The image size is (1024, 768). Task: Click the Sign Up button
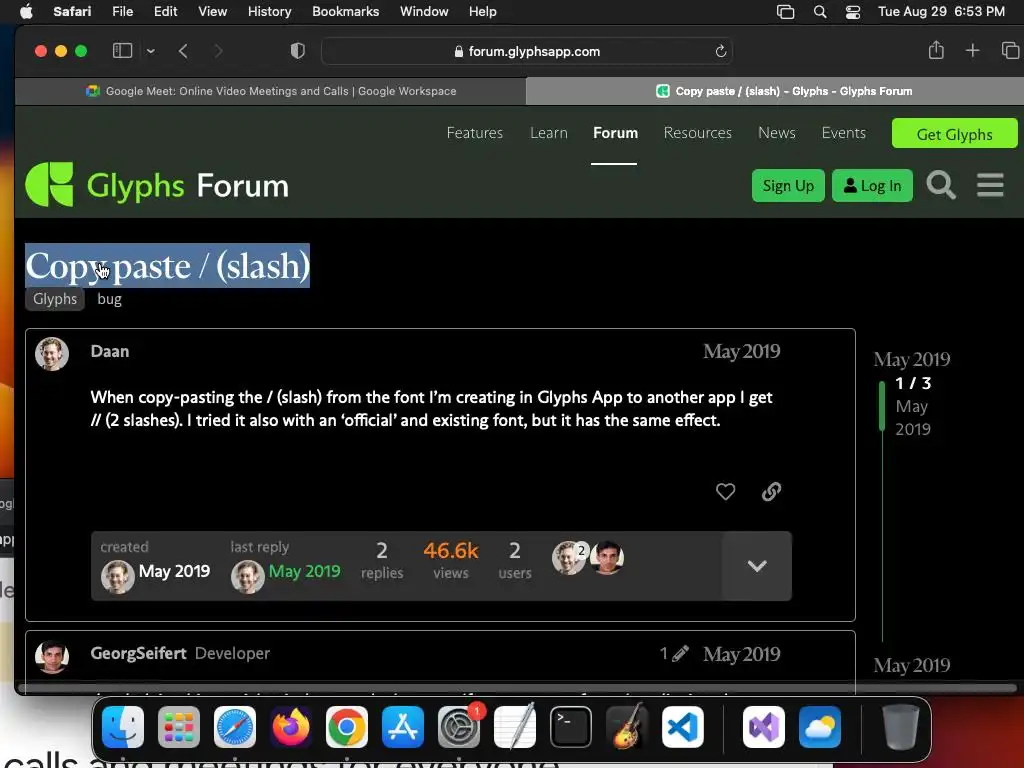pos(788,185)
